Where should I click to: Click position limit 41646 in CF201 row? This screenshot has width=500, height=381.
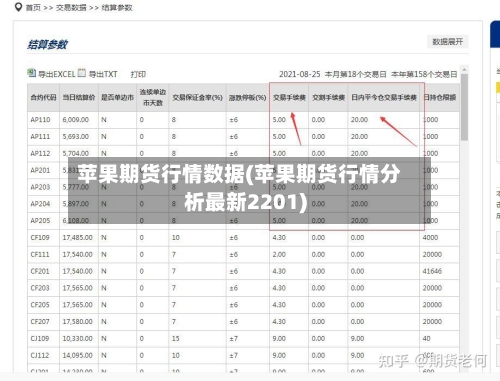coord(432,271)
